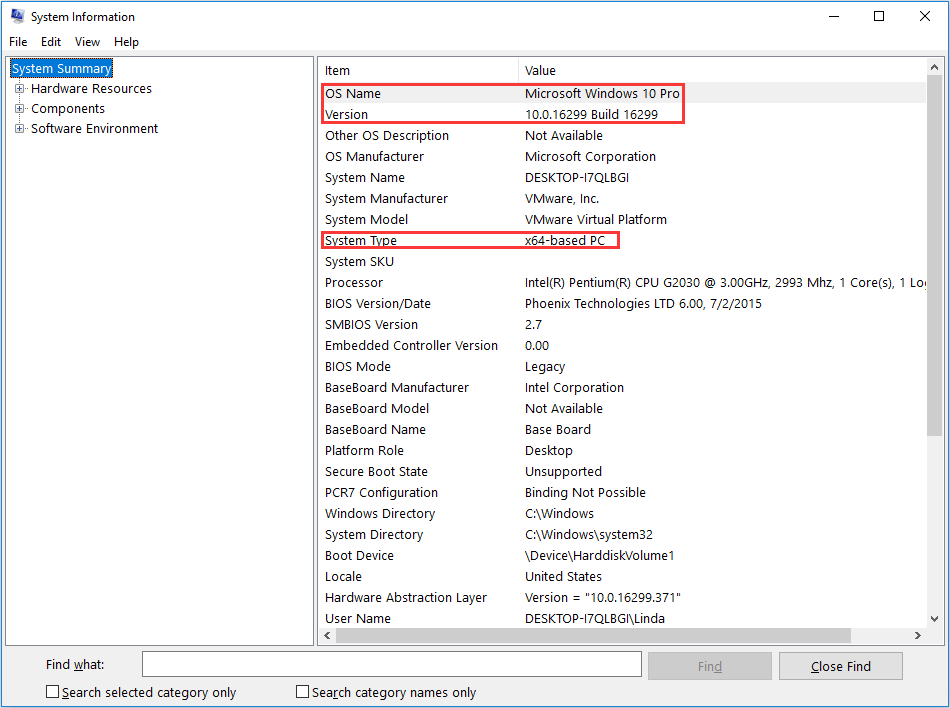The image size is (950, 708).
Task: Click the Intel(R) Pentium(R) CPU G2030 value
Action: [725, 282]
